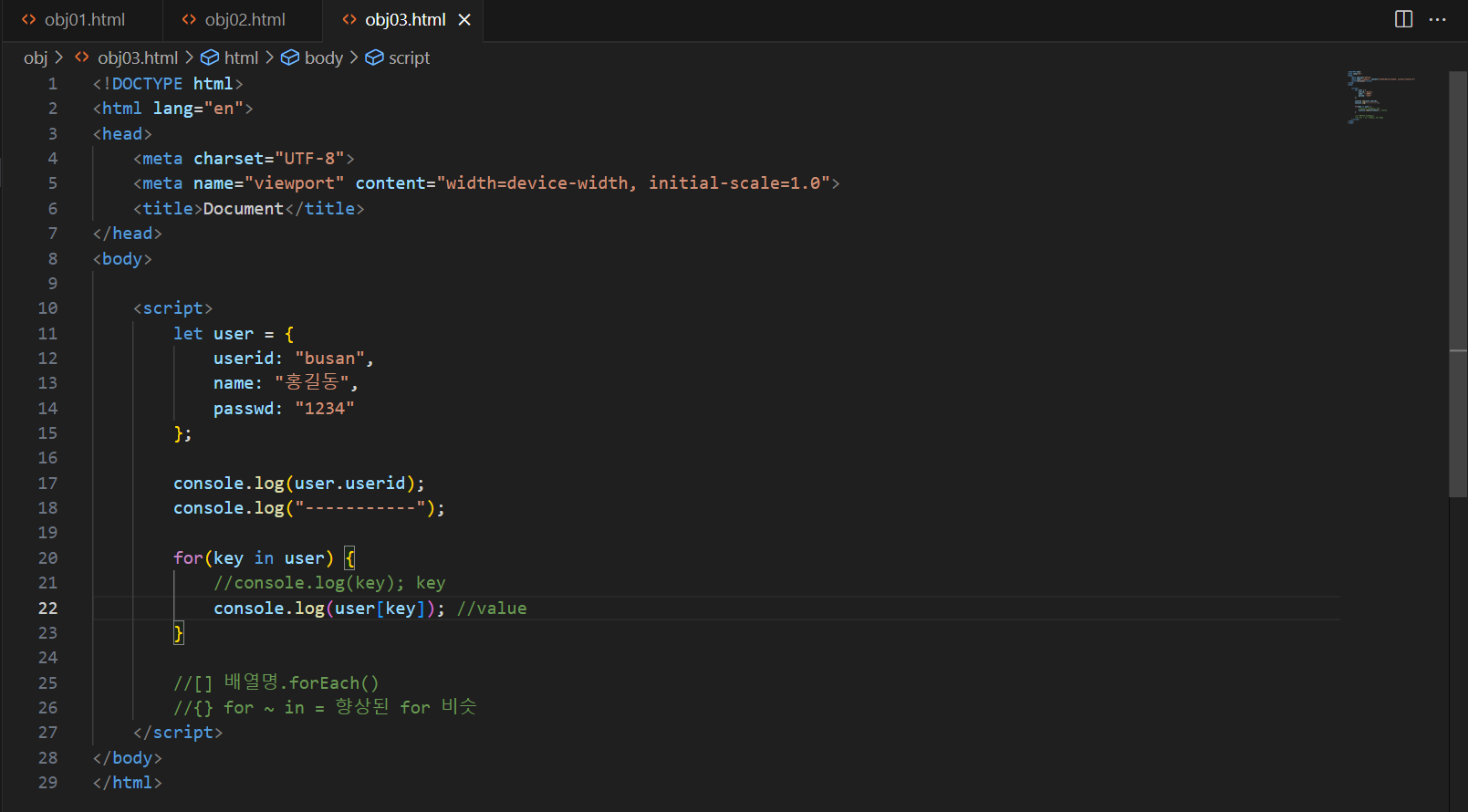
Task: Open the More Actions ellipsis menu
Action: click(x=1438, y=19)
